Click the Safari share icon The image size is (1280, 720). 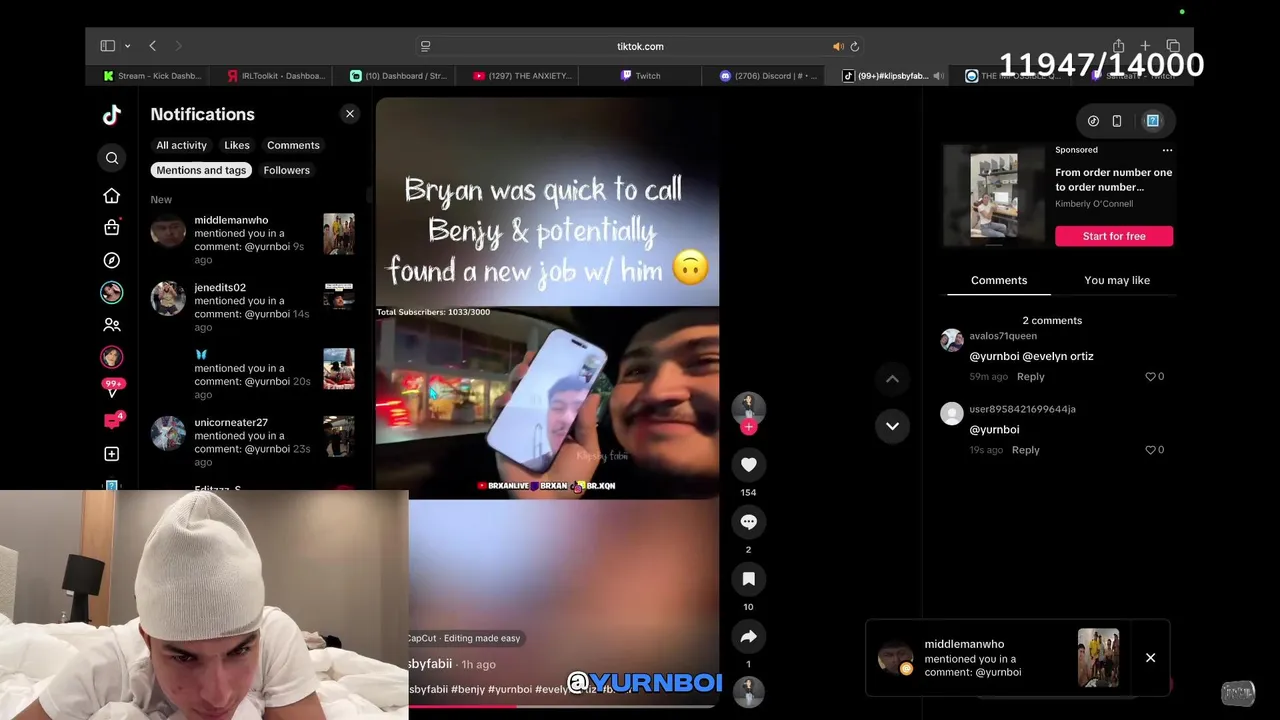click(1118, 46)
